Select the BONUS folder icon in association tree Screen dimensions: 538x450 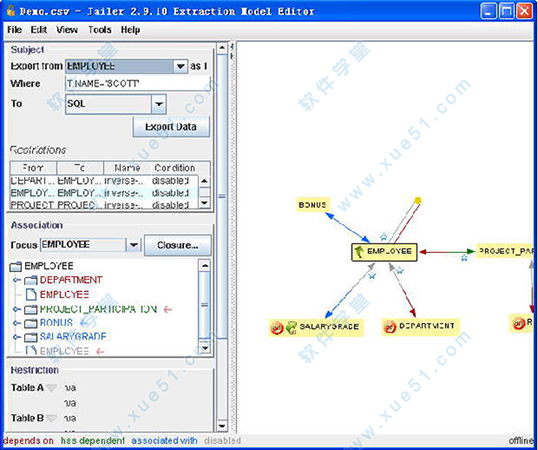click(x=31, y=323)
